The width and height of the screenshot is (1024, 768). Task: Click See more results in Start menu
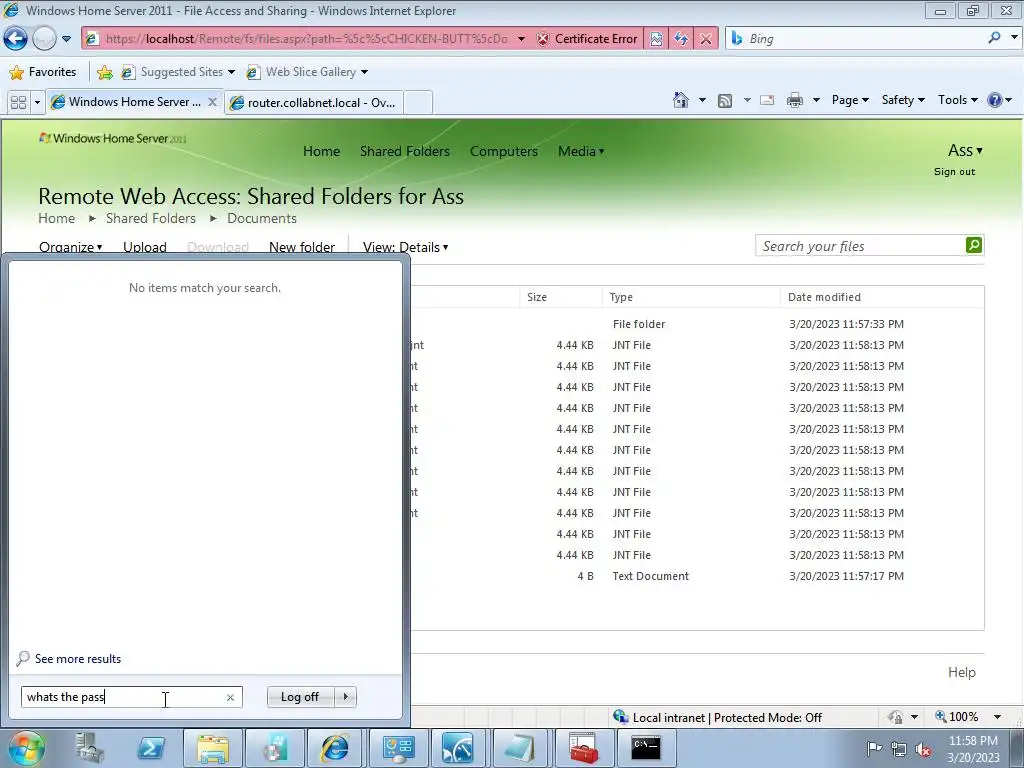[x=69, y=659]
